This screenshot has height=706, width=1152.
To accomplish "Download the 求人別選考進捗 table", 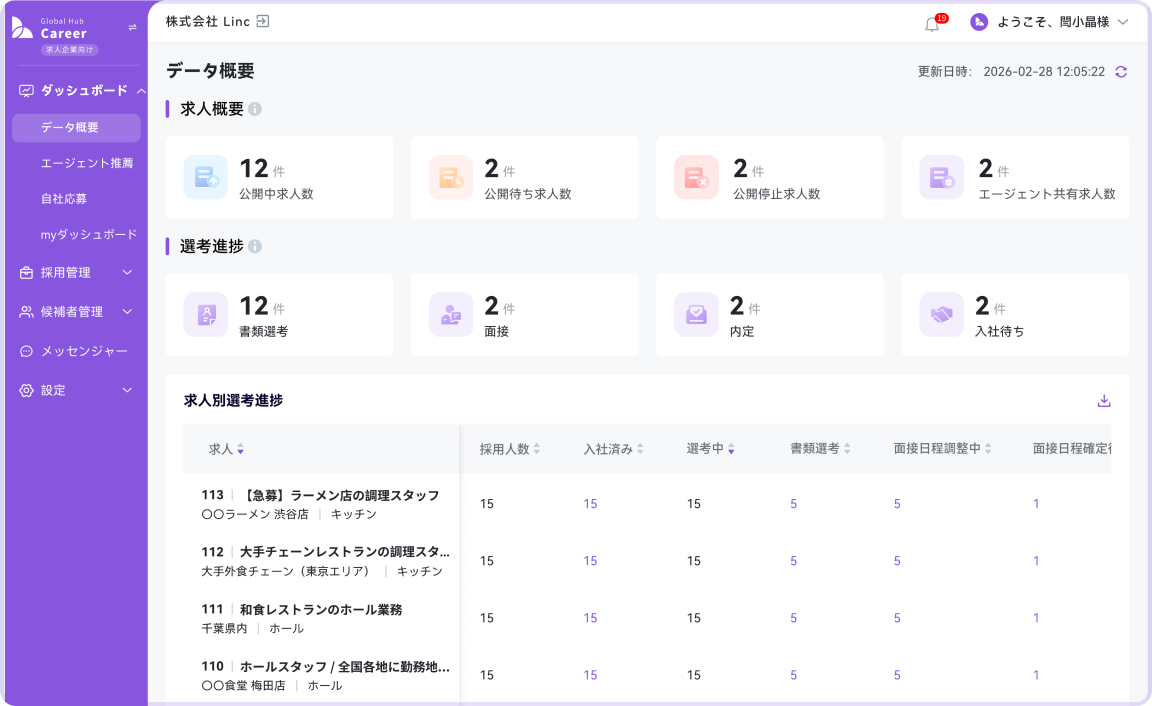I will tap(1104, 400).
